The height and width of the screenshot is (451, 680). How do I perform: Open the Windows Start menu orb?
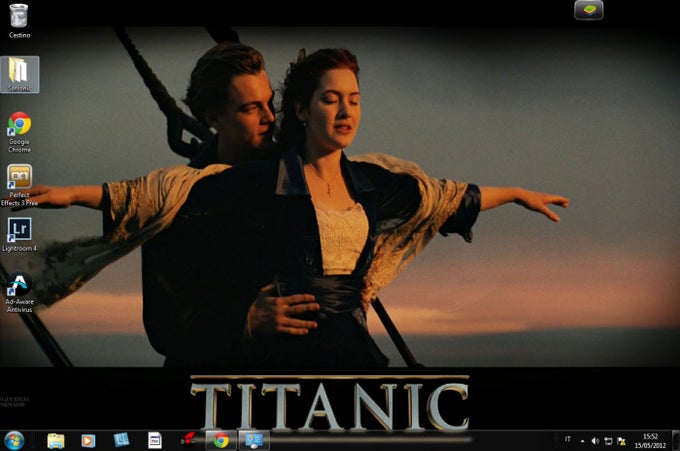[x=14, y=441]
